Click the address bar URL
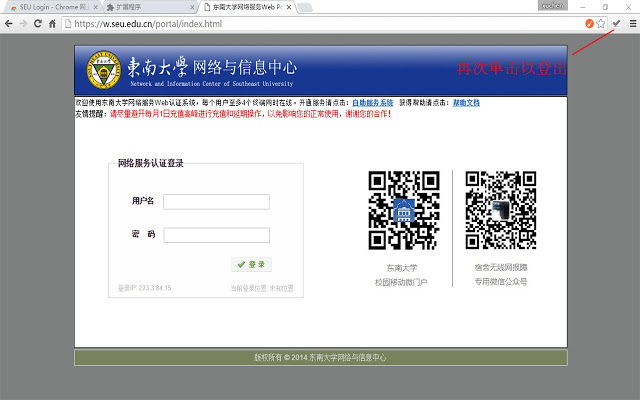This screenshot has width=640, height=400. (148, 24)
